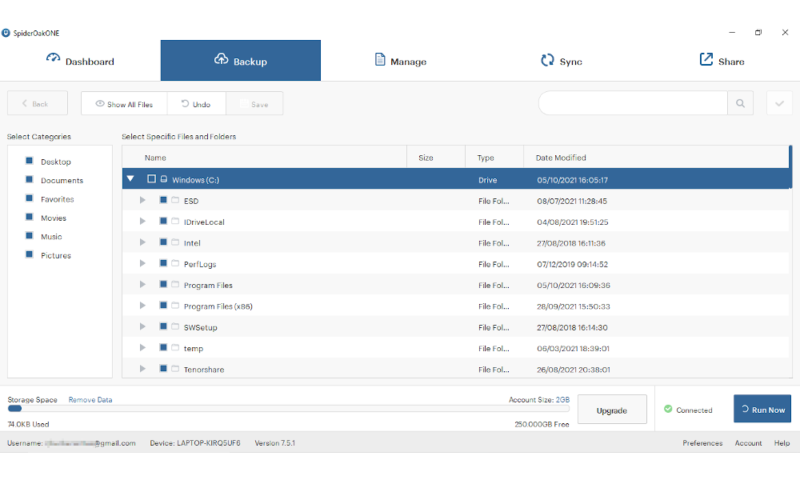This screenshot has width=800, height=480.
Task: Expand the Program Files folder
Action: click(x=142, y=285)
